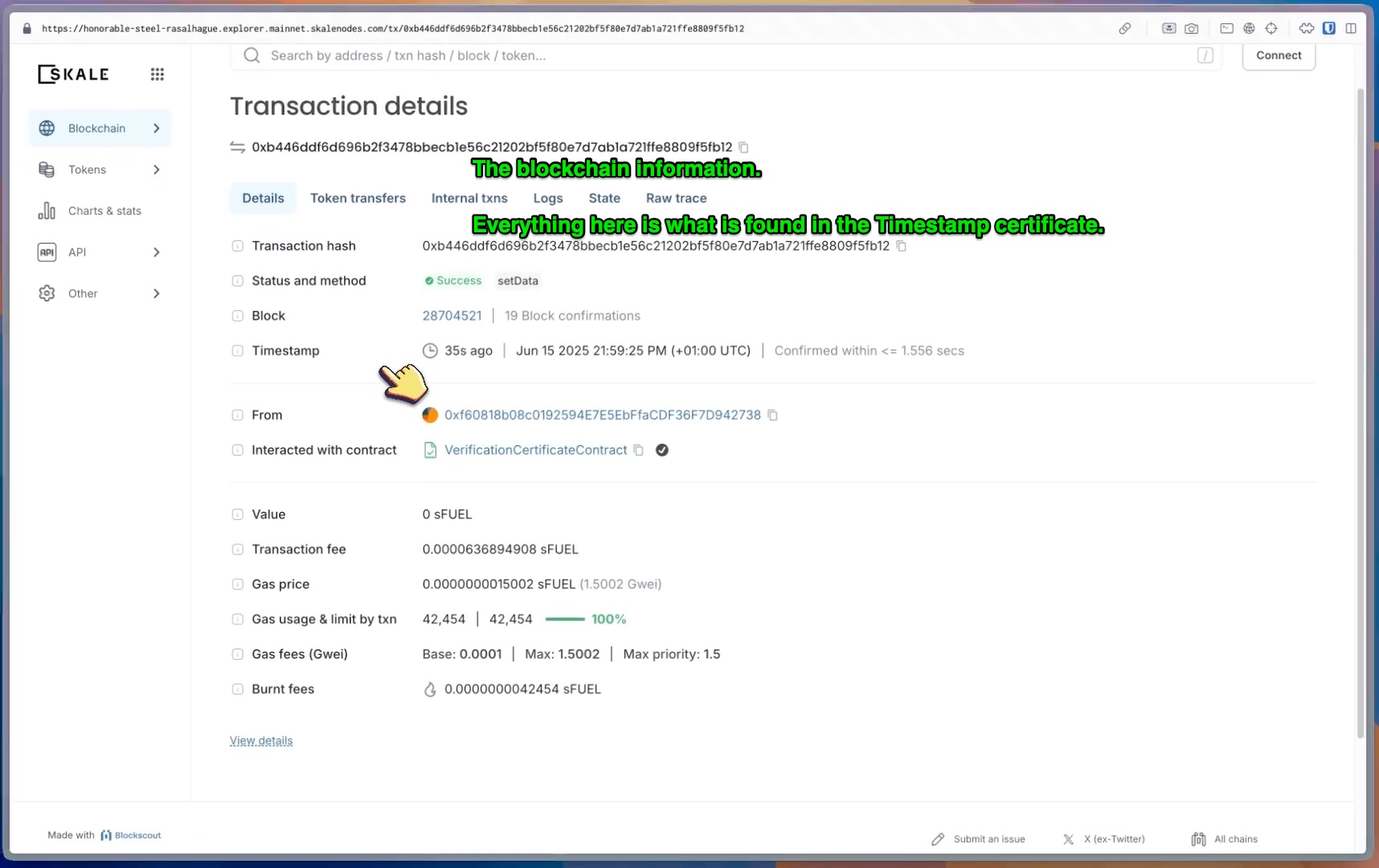
Task: Click the slash shortcut hint in search
Action: tap(1205, 55)
